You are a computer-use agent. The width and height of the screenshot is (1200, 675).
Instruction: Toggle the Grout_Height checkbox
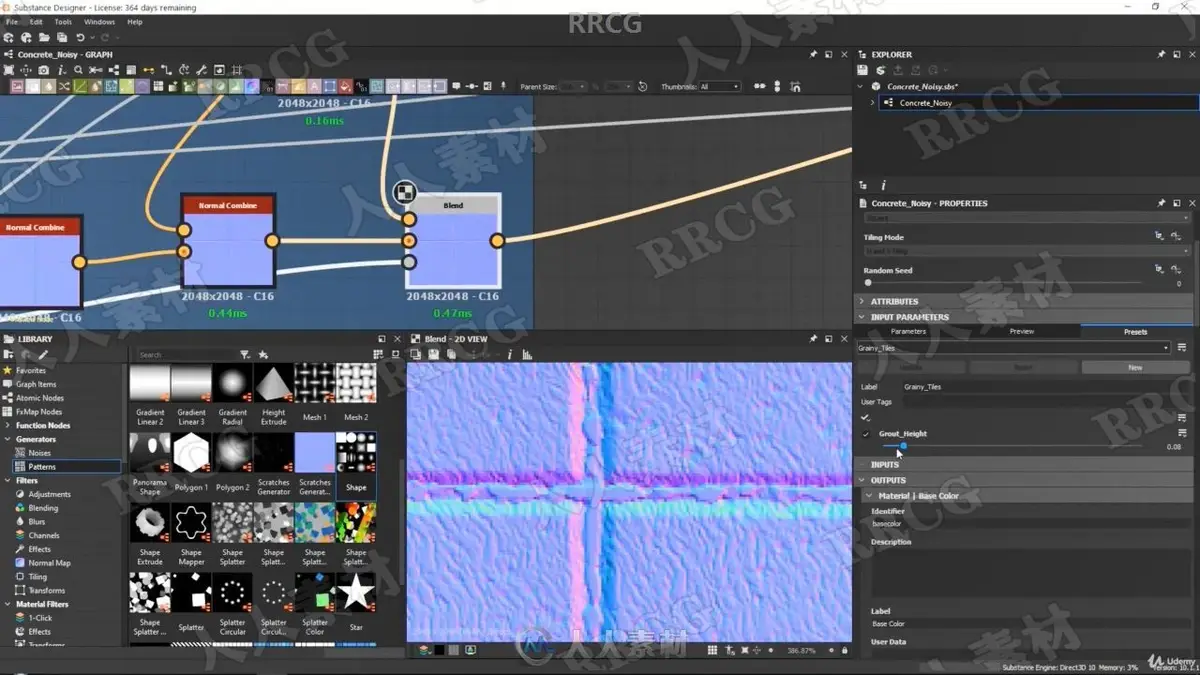[x=866, y=434]
